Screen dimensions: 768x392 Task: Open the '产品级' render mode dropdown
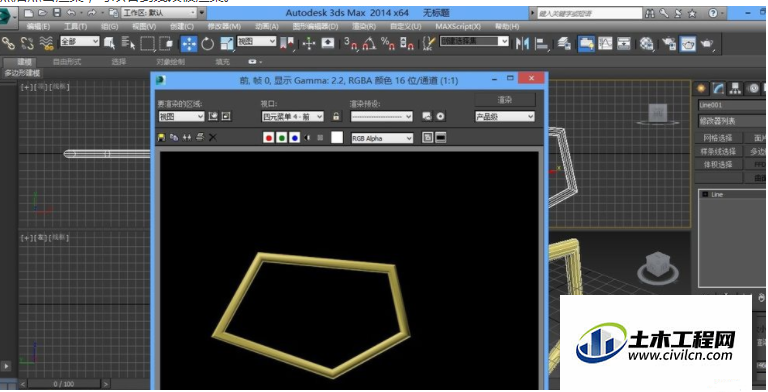[505, 117]
